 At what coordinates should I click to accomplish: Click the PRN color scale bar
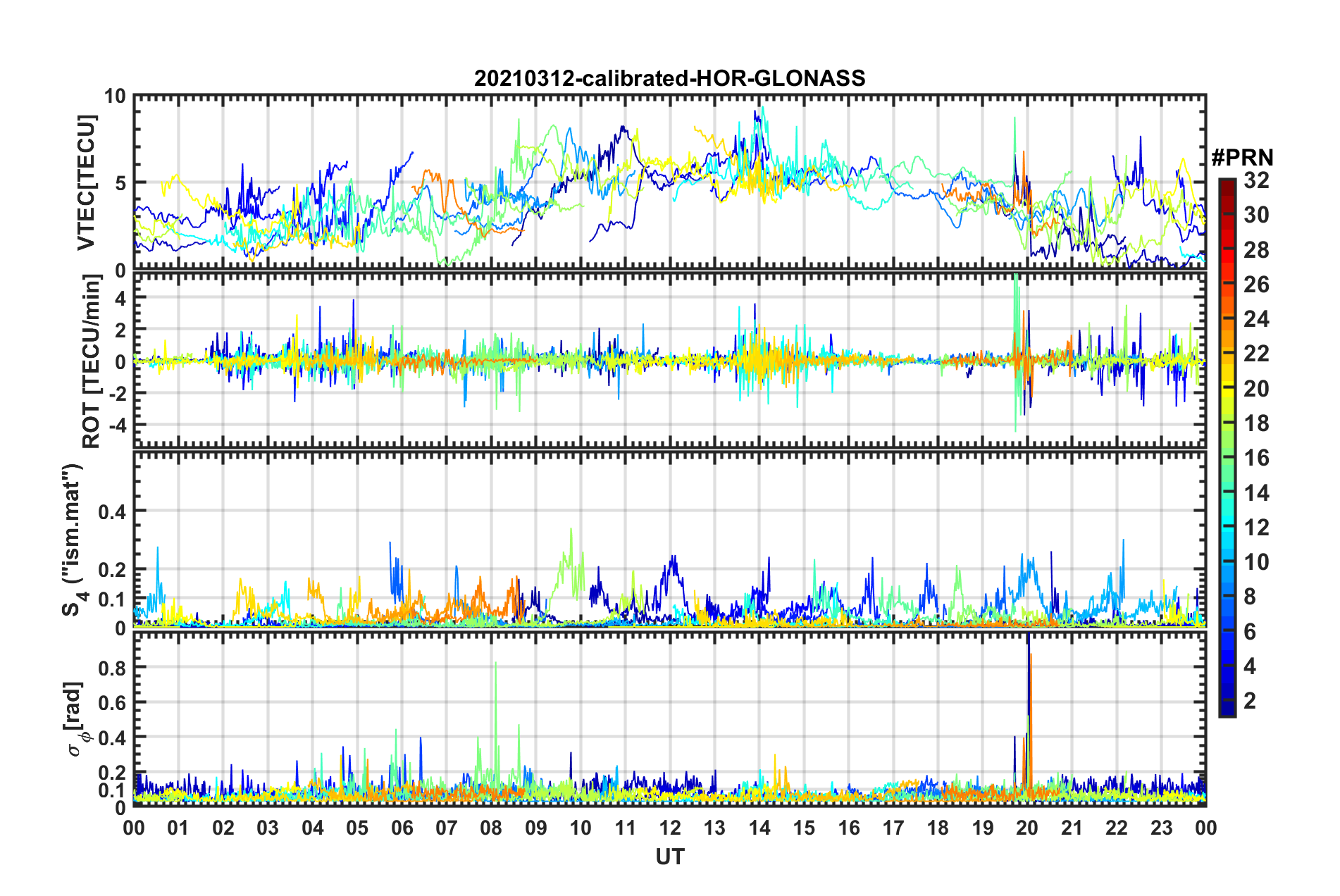[1227, 448]
